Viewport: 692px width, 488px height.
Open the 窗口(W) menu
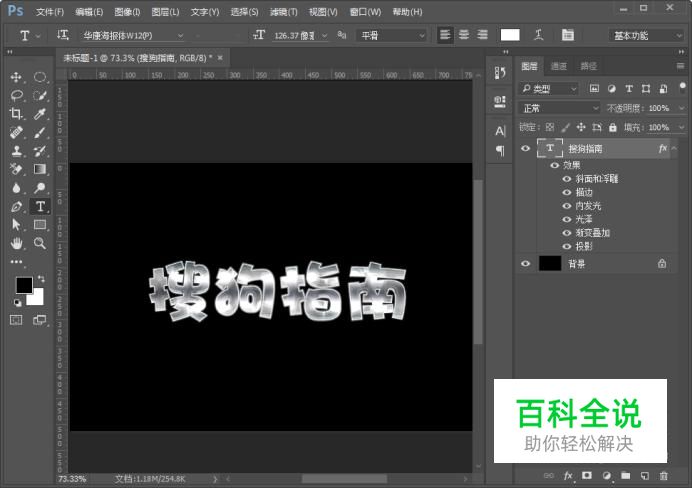tap(365, 12)
